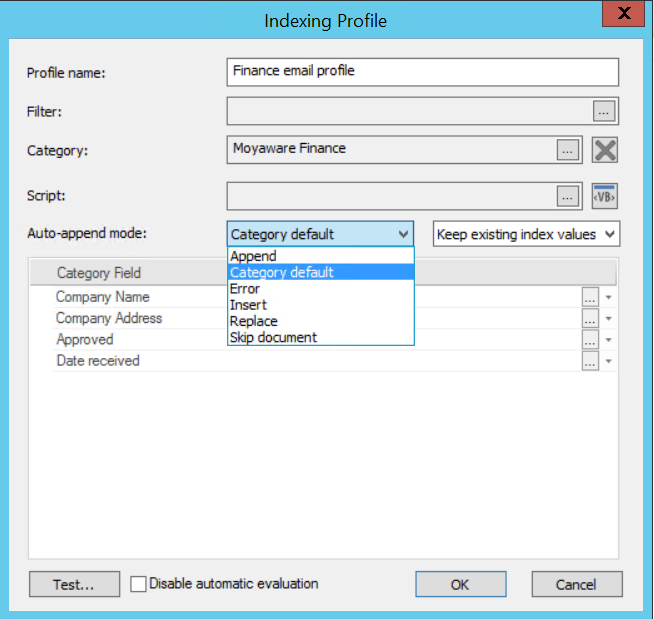Browse for a script with the ellipsis button
The image size is (654, 619).
click(x=568, y=196)
